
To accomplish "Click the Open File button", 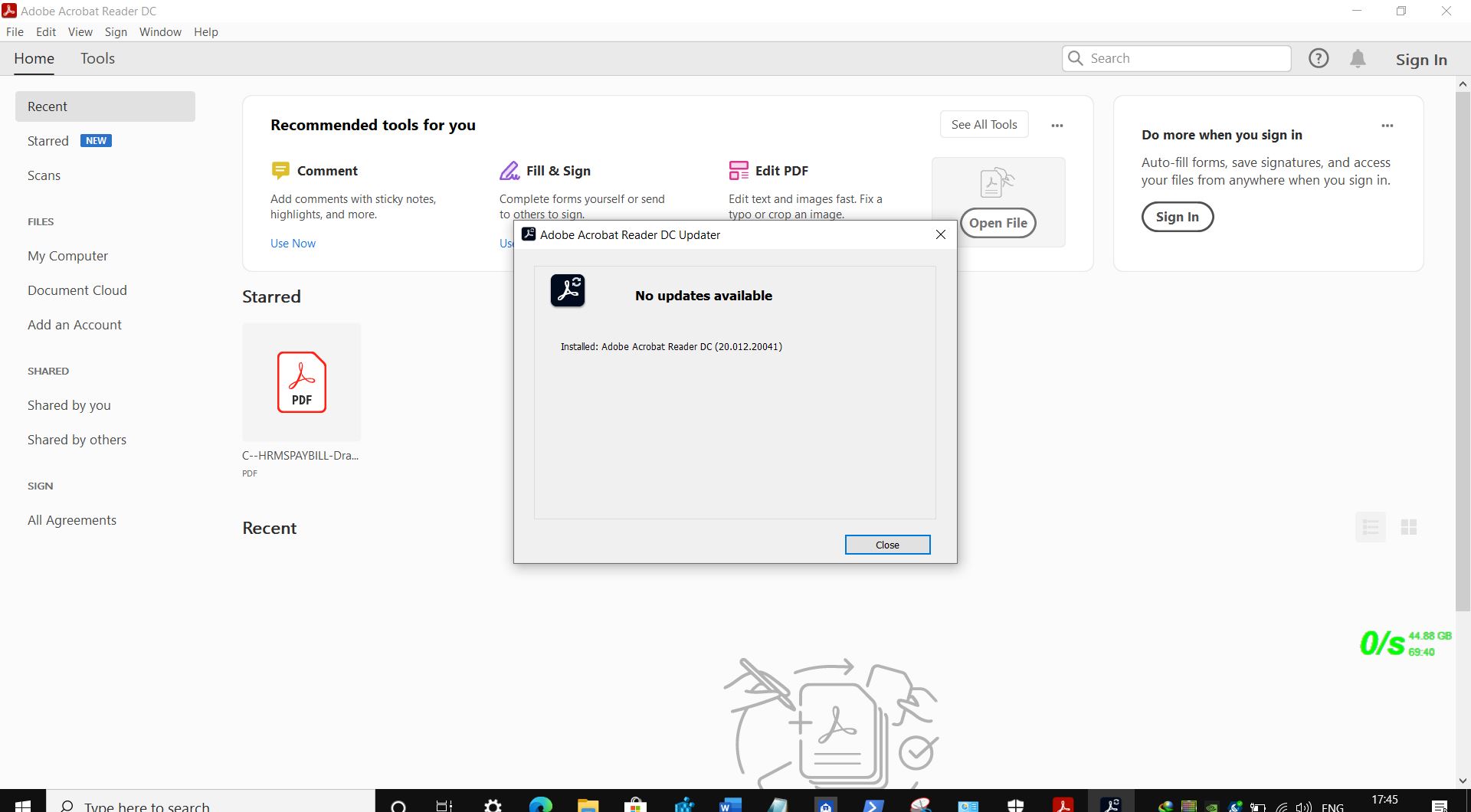I will (998, 223).
